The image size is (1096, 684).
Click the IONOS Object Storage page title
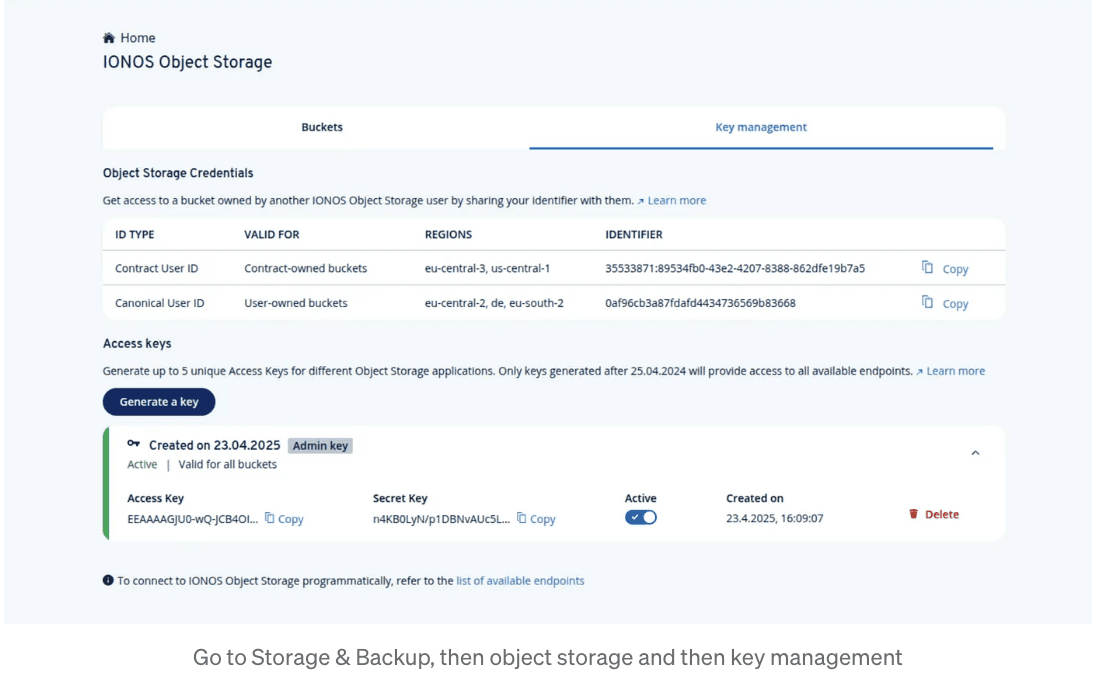point(187,62)
